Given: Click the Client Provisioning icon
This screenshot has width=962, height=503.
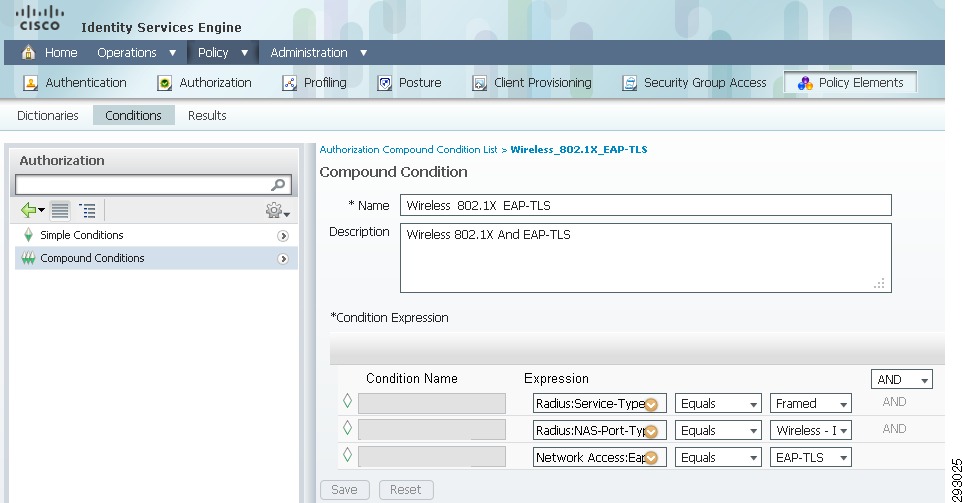Looking at the screenshot, I should pyautogui.click(x=479, y=83).
